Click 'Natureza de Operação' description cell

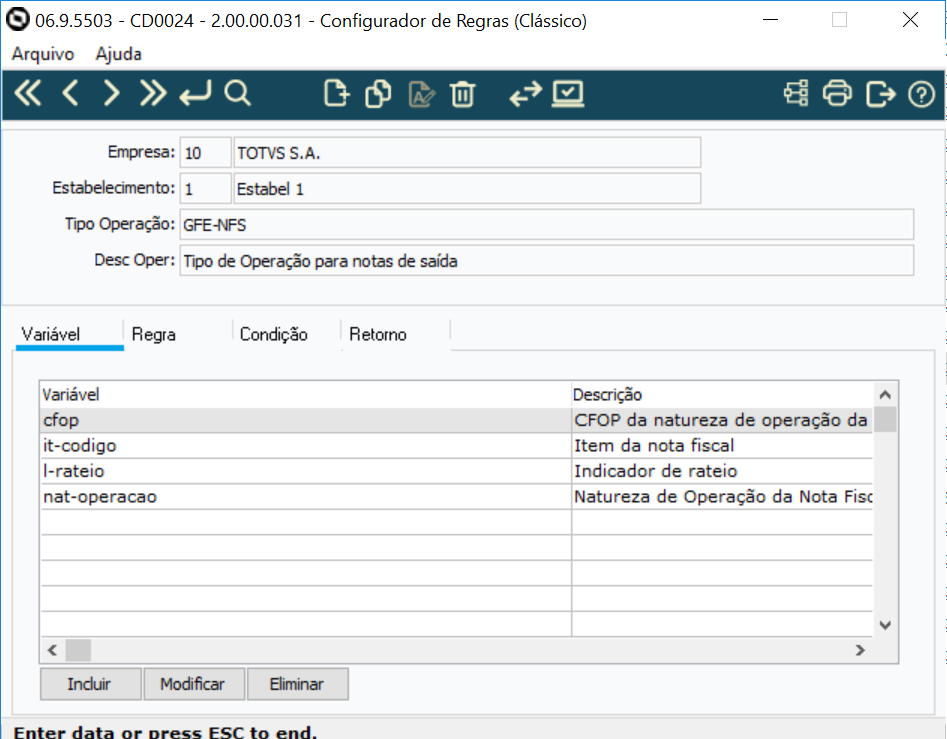[x=722, y=496]
